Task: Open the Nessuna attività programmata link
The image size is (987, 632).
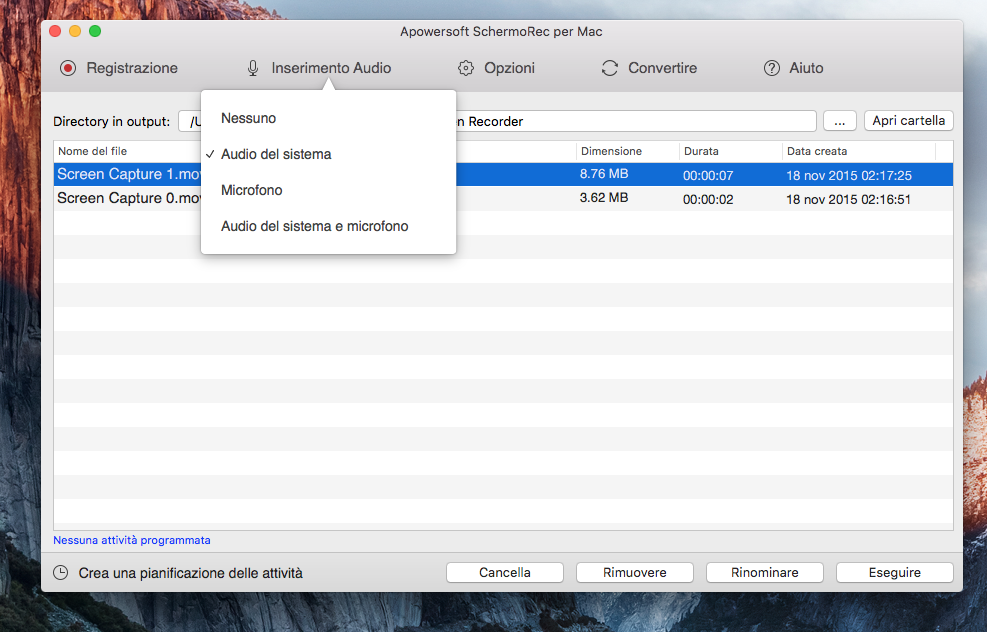Action: (x=132, y=540)
